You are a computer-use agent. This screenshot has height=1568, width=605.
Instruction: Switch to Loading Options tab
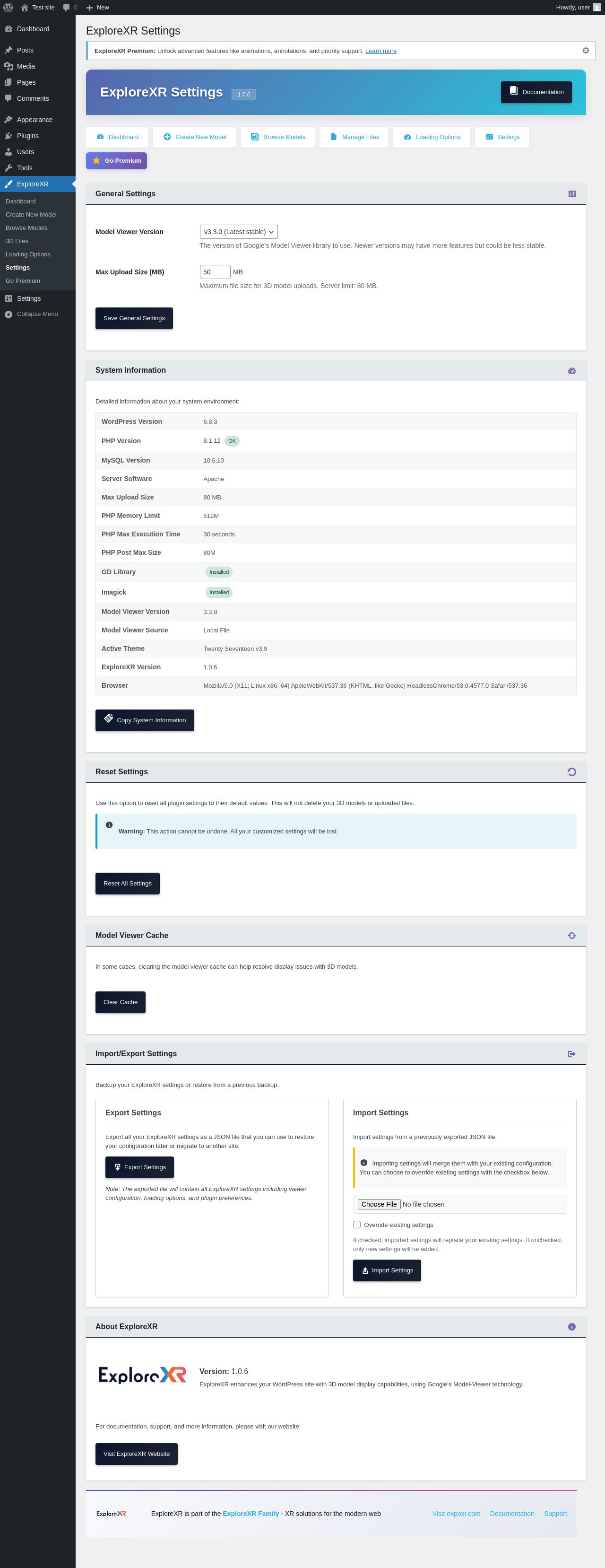click(432, 137)
